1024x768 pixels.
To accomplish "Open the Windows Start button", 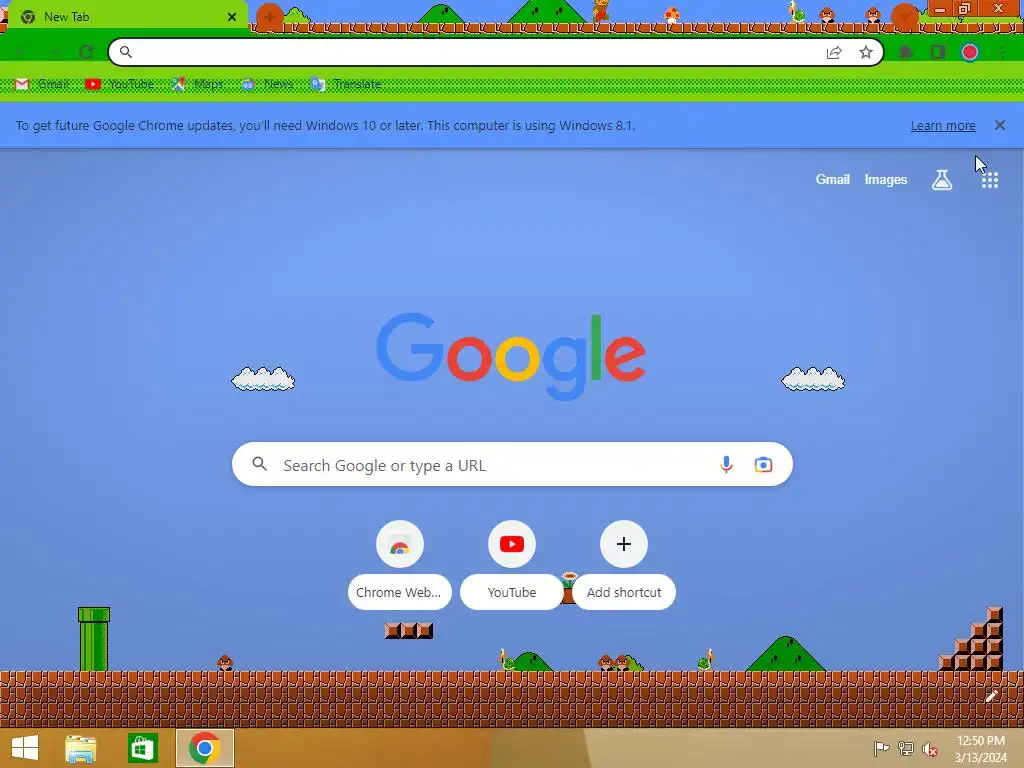I will click(x=25, y=748).
